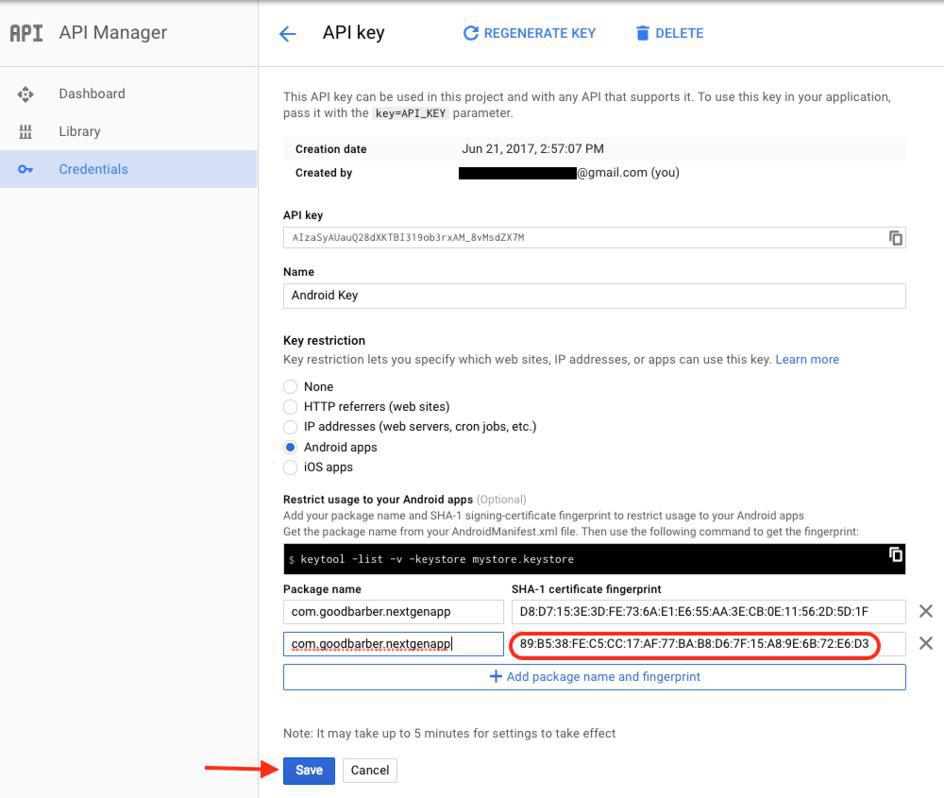Click the Dashboard icon in the sidebar
Image resolution: width=944 pixels, height=798 pixels.
pos(26,94)
